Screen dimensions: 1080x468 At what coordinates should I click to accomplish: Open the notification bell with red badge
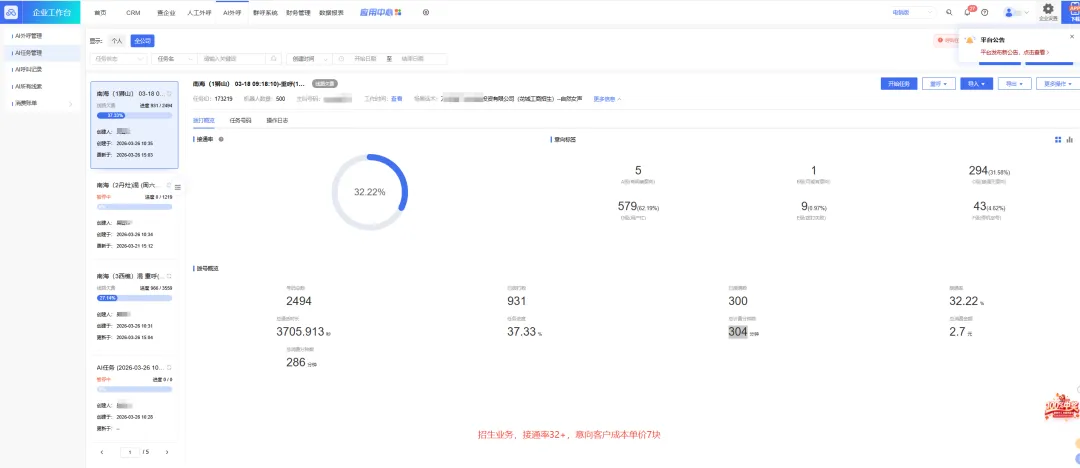pyautogui.click(x=968, y=12)
